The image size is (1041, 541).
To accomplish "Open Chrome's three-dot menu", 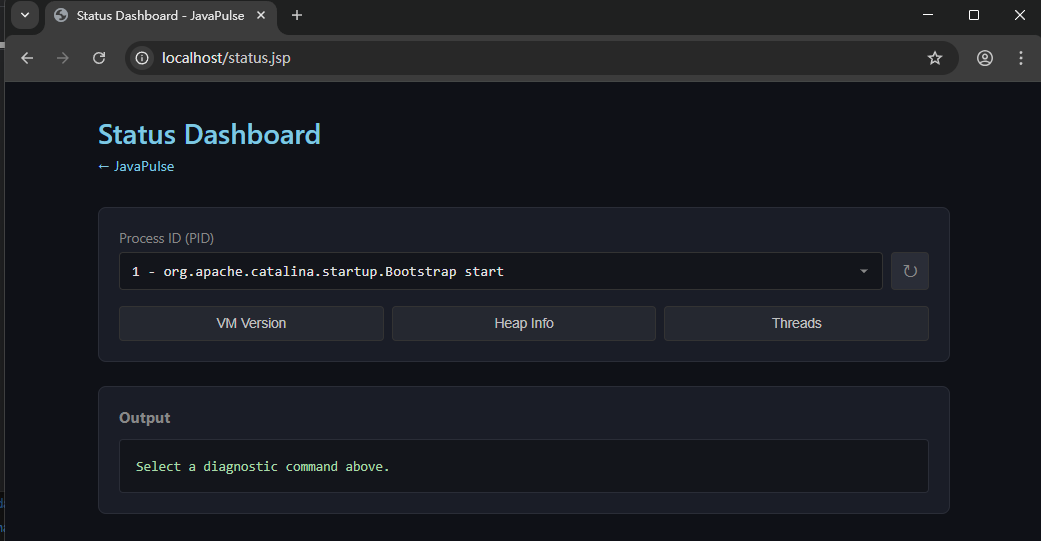I will pyautogui.click(x=1020, y=58).
